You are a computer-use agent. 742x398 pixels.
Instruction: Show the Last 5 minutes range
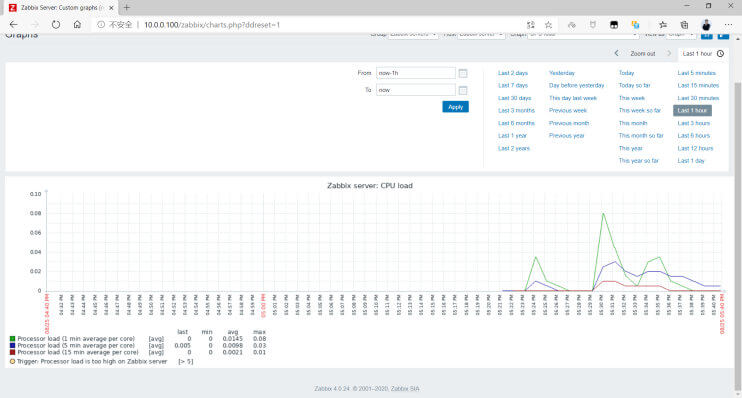tap(697, 73)
